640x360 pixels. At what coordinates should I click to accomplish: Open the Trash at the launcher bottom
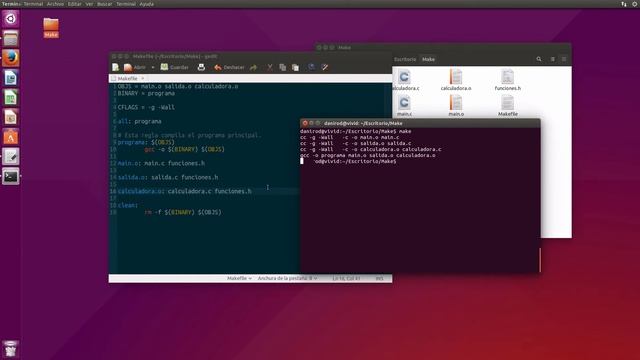pos(11,349)
